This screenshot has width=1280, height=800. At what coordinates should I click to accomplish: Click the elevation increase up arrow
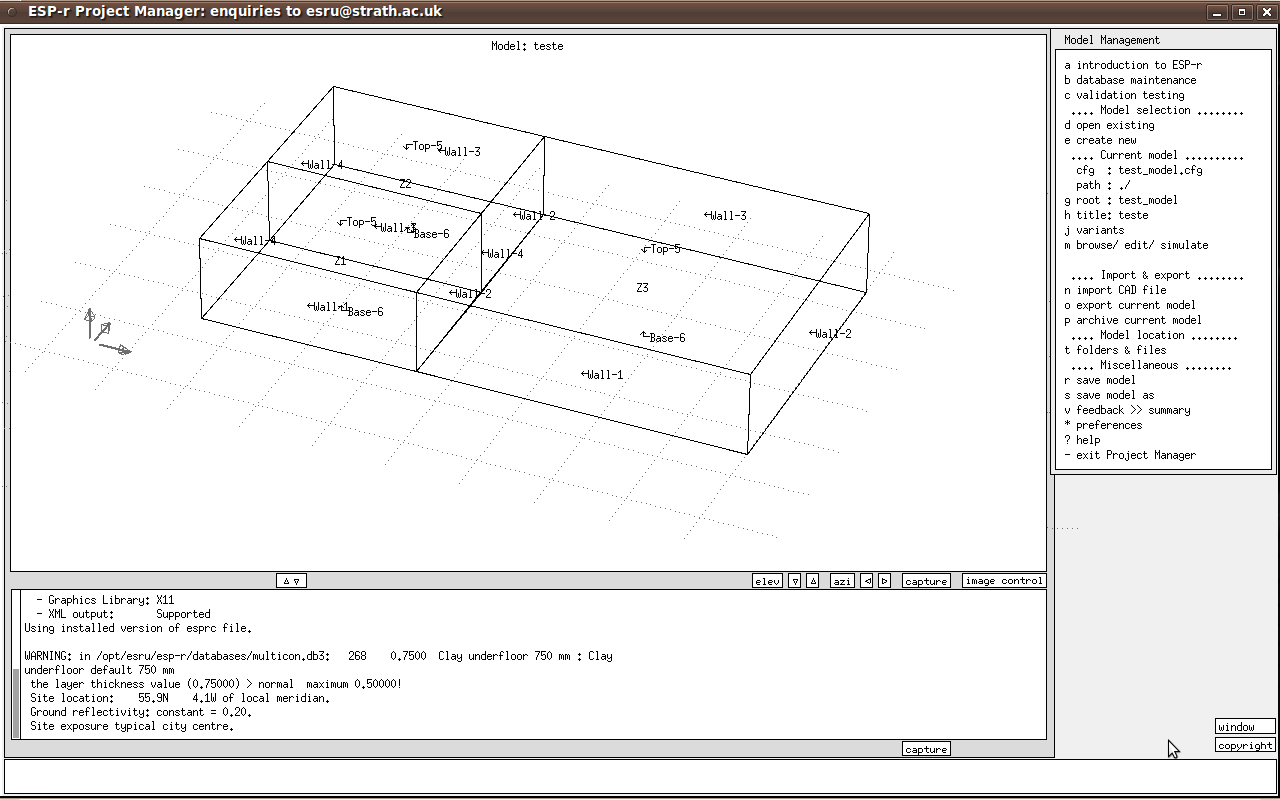(x=812, y=581)
